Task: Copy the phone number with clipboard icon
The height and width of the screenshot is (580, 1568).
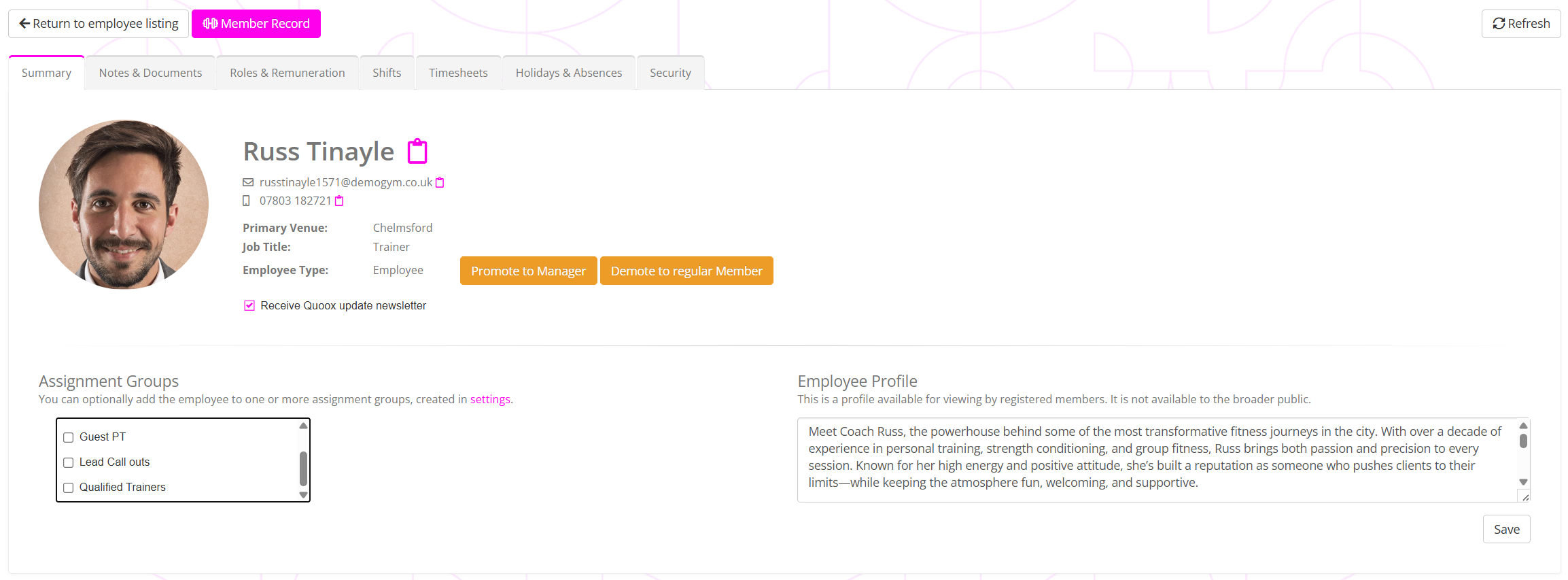Action: (339, 201)
